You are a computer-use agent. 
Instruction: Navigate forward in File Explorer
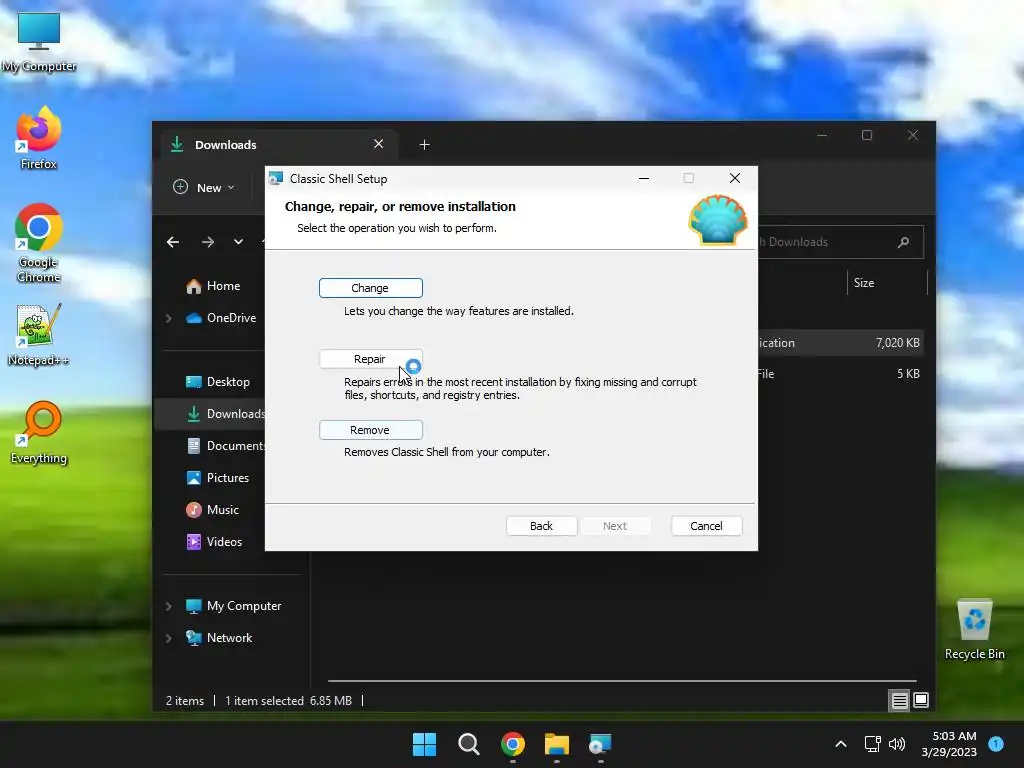coord(208,242)
